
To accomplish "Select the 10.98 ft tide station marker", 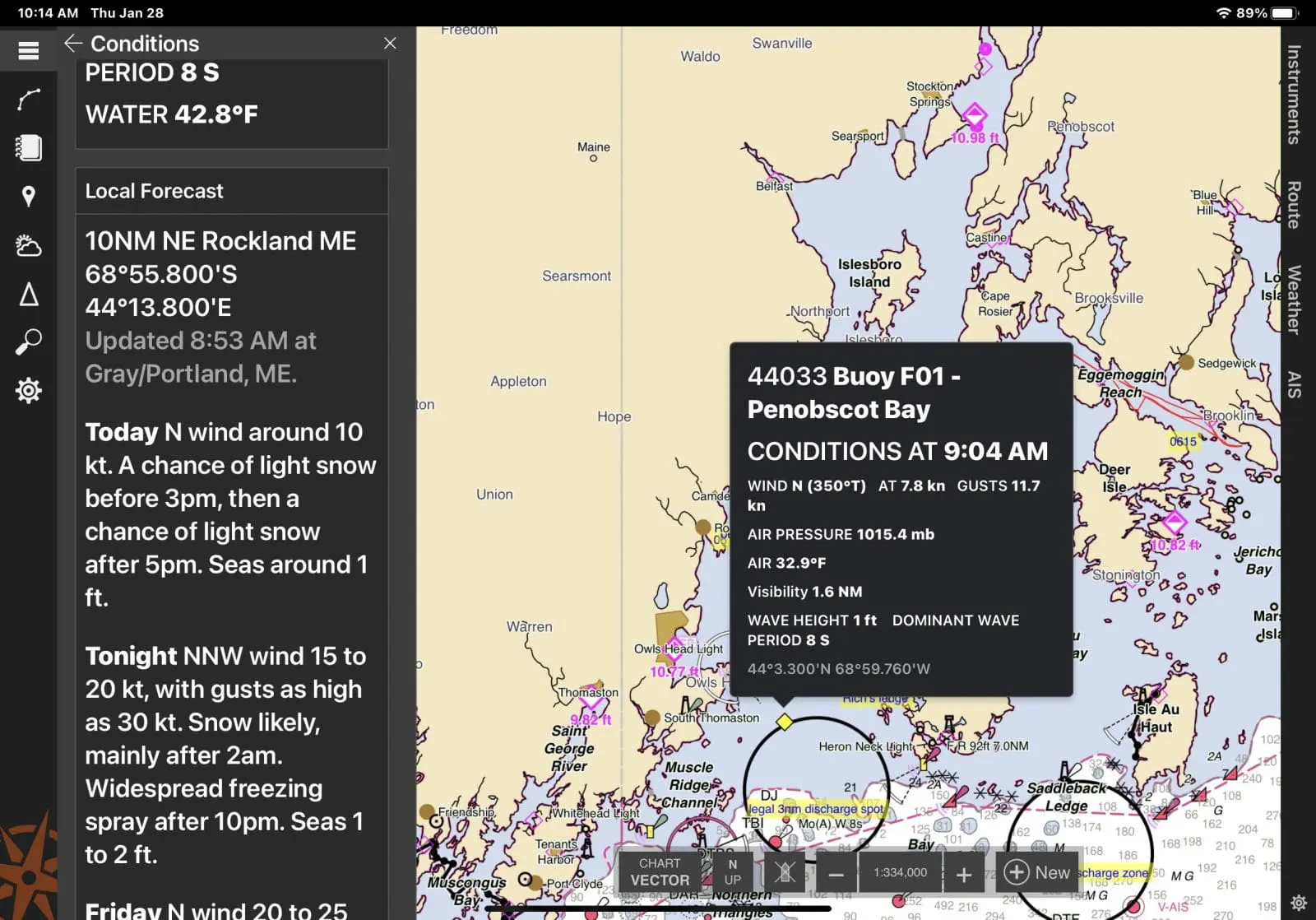I will coord(975,115).
